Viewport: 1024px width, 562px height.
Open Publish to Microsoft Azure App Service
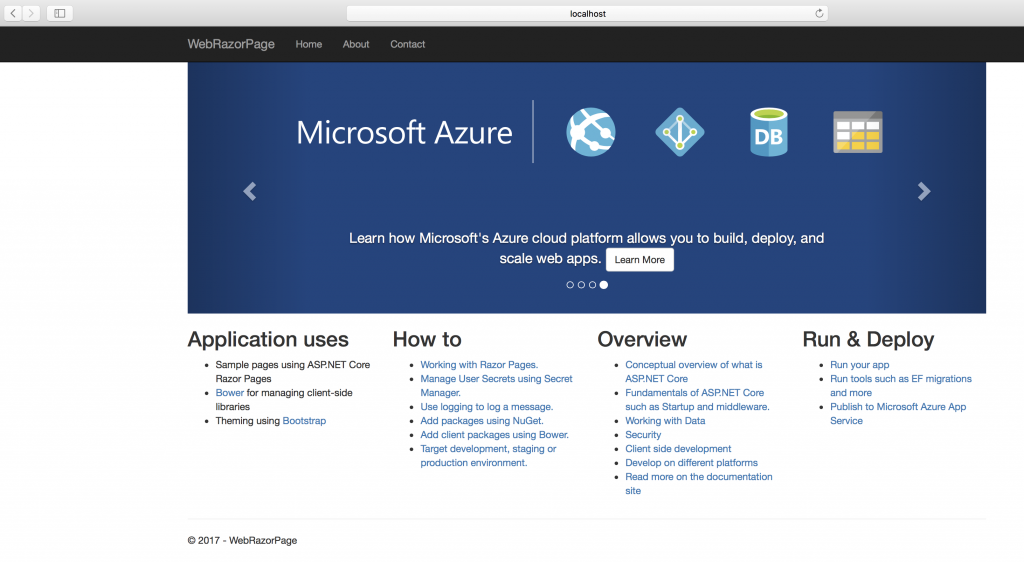(x=898, y=413)
